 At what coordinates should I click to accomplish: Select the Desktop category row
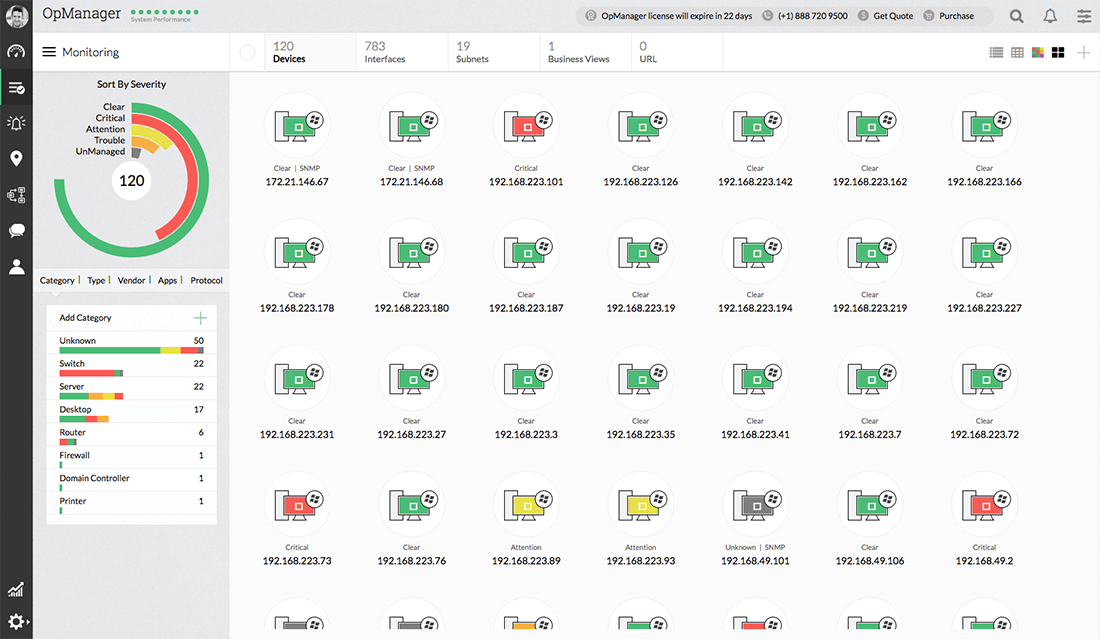point(131,412)
